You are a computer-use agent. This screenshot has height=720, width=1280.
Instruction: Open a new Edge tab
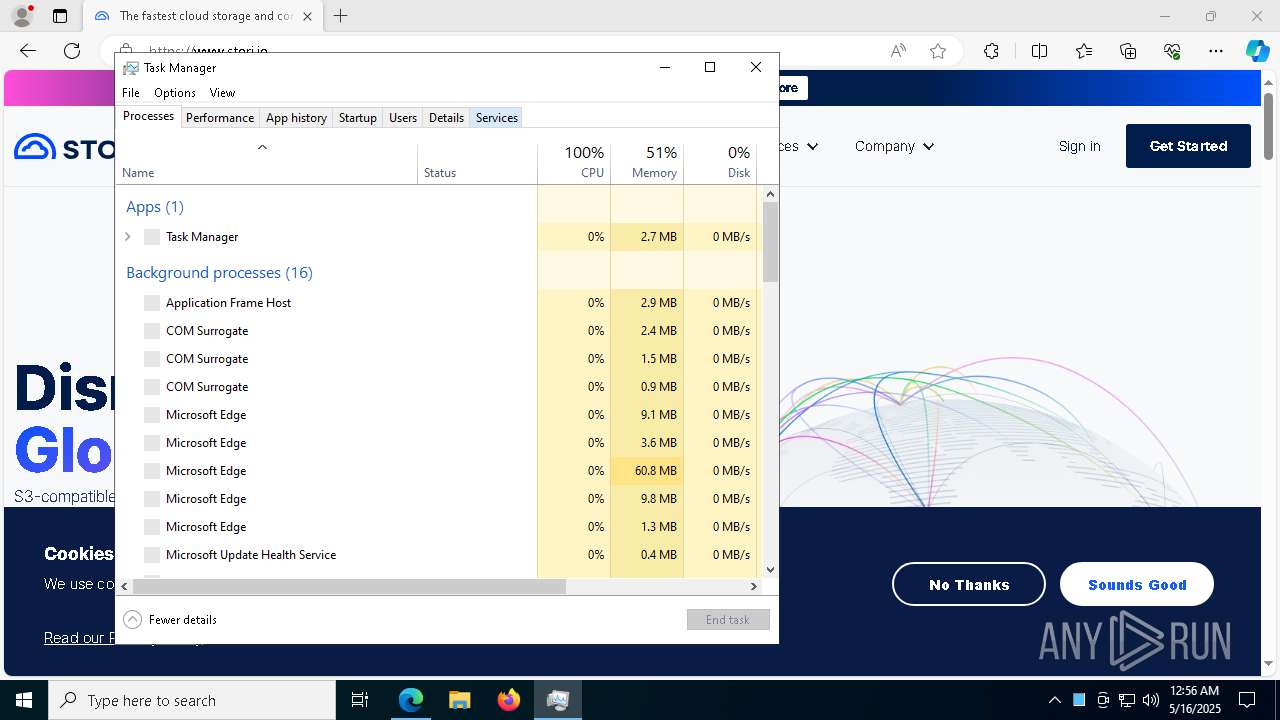pos(341,16)
